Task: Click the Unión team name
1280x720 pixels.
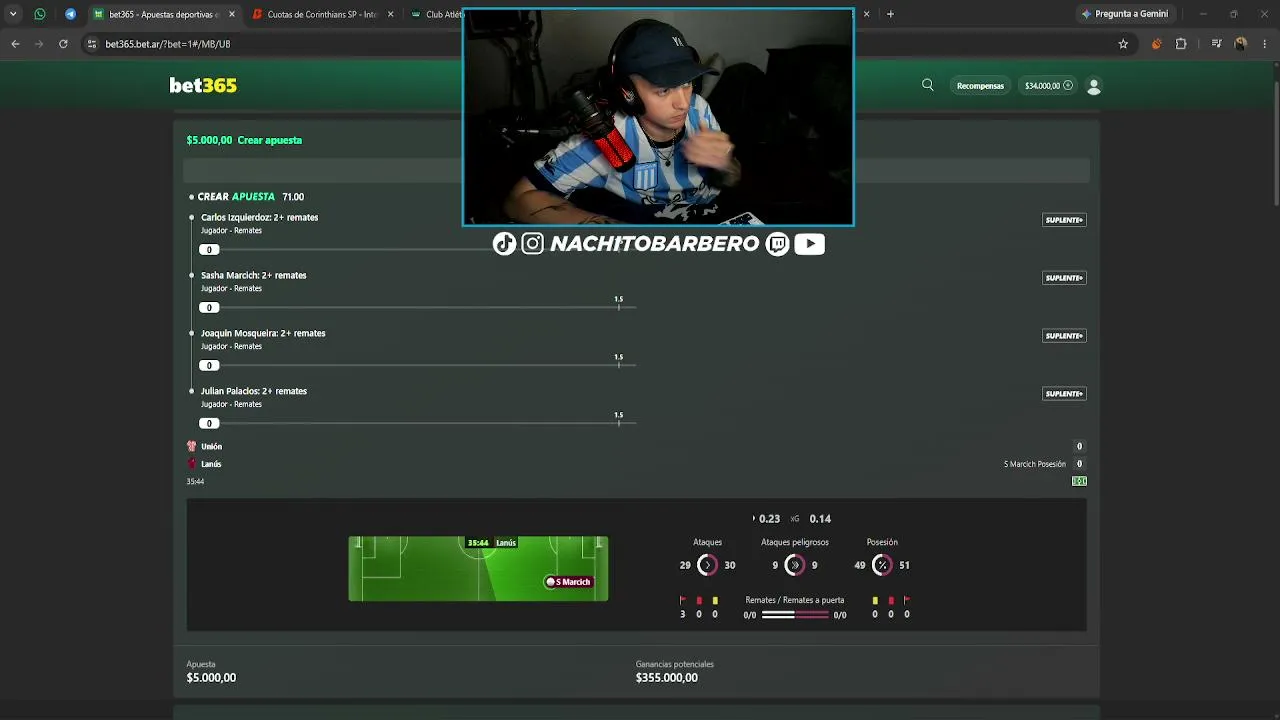Action: click(x=211, y=447)
